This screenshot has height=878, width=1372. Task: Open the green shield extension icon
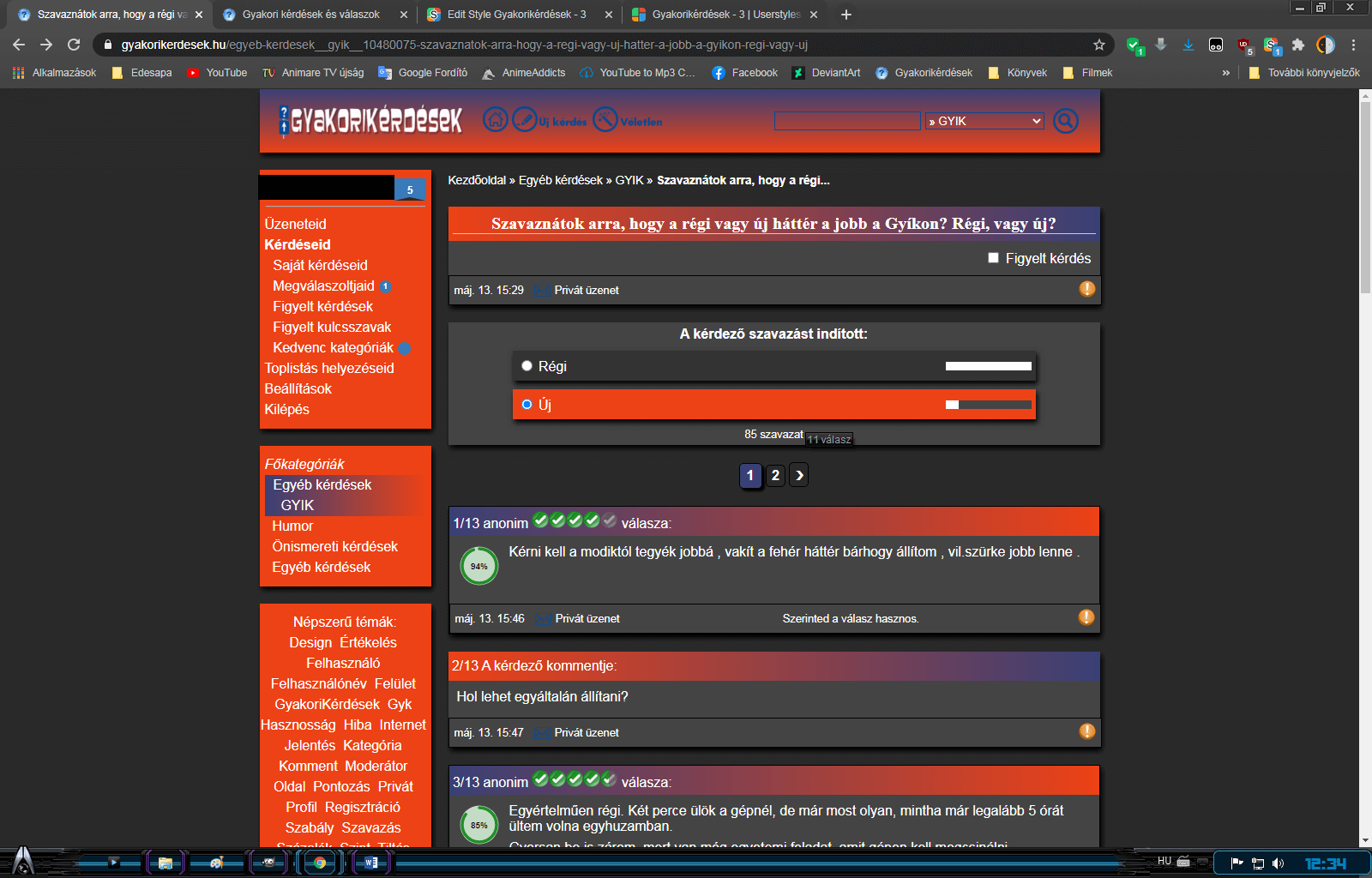tap(1134, 45)
